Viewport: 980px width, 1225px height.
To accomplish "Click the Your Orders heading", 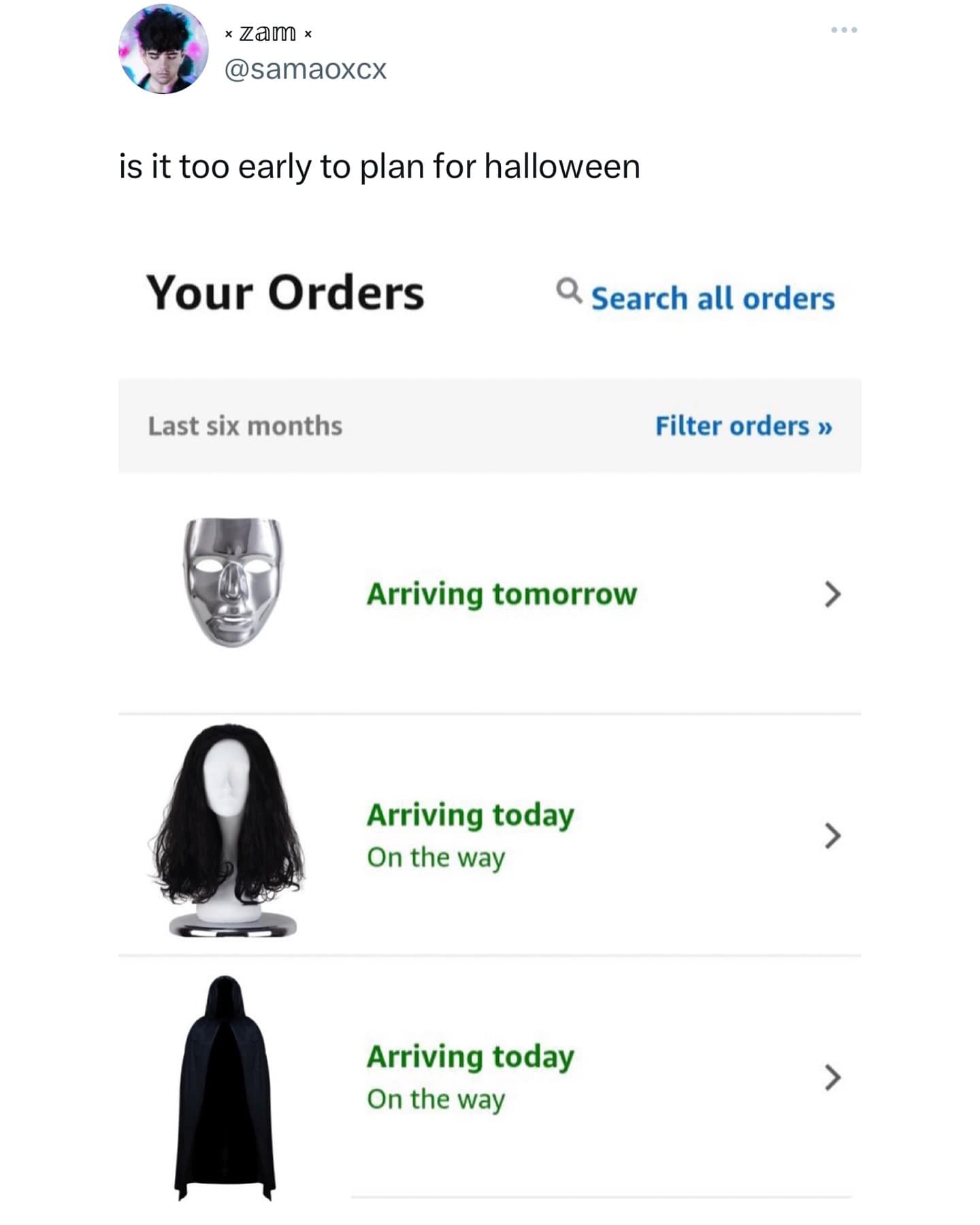I will pos(285,293).
